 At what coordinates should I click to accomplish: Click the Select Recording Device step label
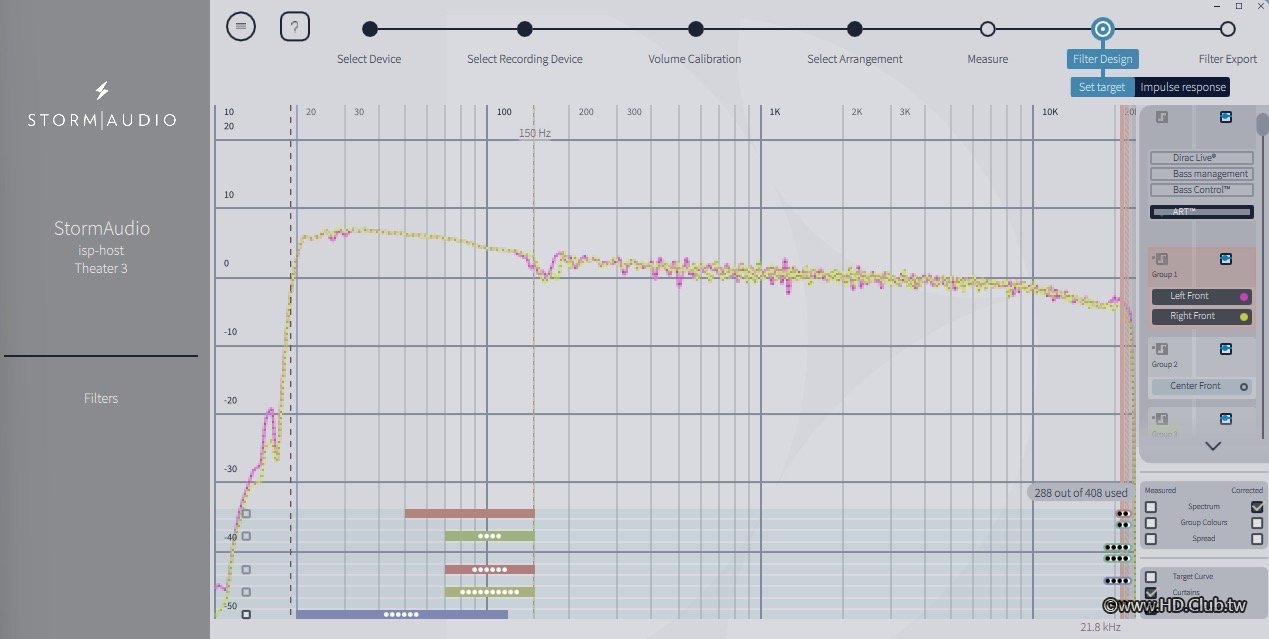tap(525, 59)
